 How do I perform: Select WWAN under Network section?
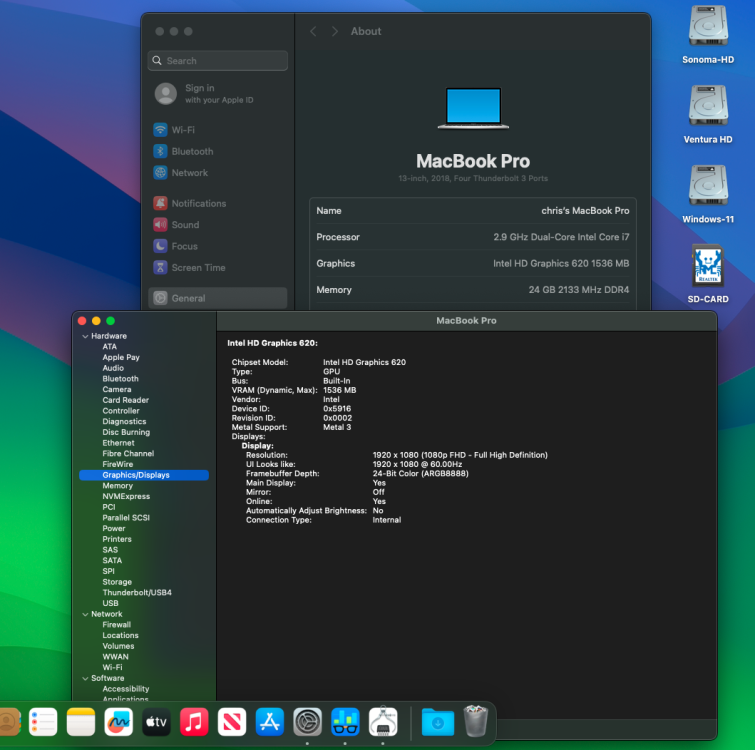[116, 657]
